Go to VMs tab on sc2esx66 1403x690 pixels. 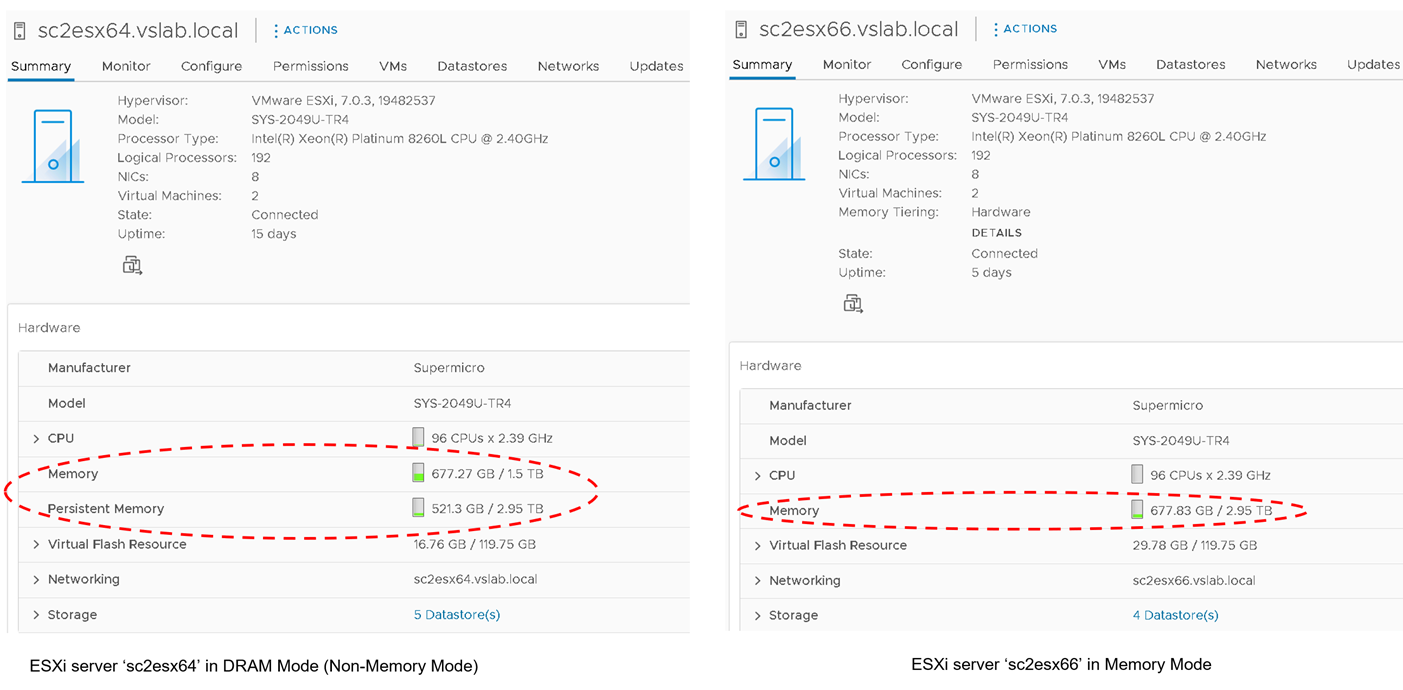pos(1112,64)
